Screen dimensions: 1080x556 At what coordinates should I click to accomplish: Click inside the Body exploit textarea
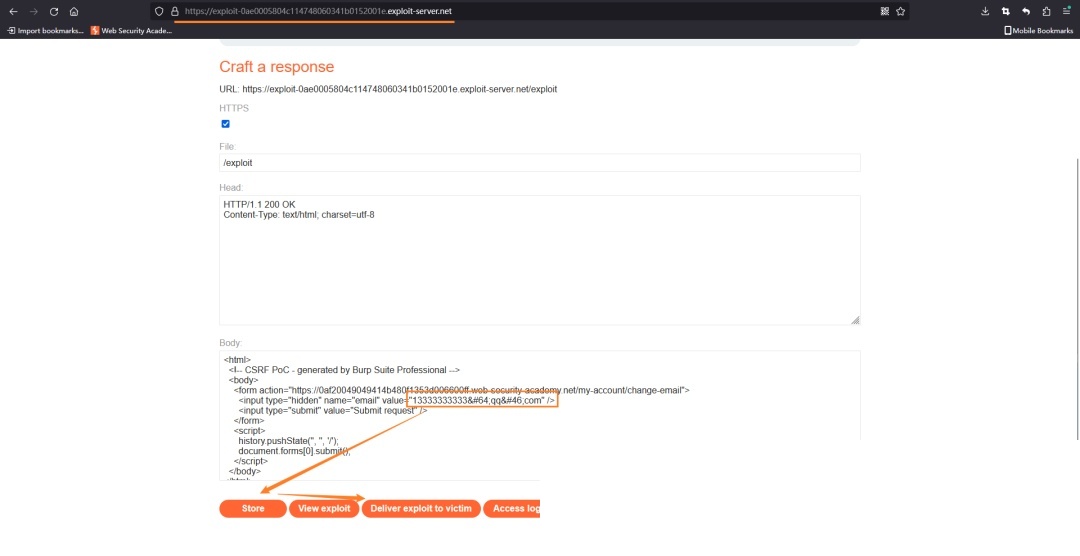pyautogui.click(x=539, y=415)
